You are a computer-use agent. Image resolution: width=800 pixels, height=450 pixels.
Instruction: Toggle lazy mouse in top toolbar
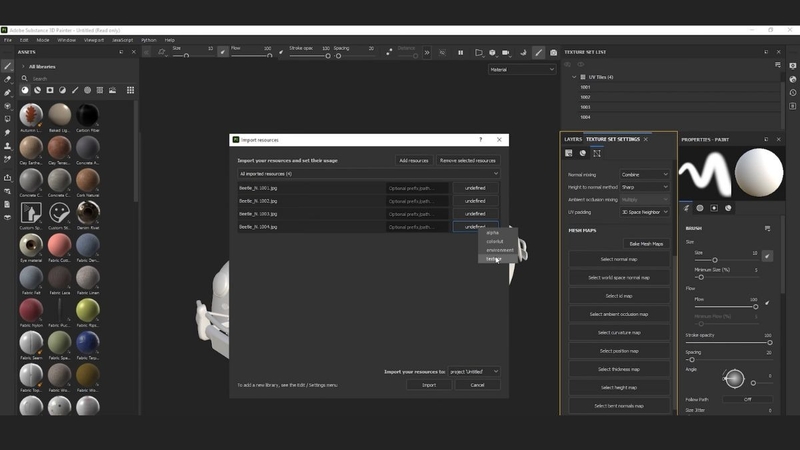point(389,52)
